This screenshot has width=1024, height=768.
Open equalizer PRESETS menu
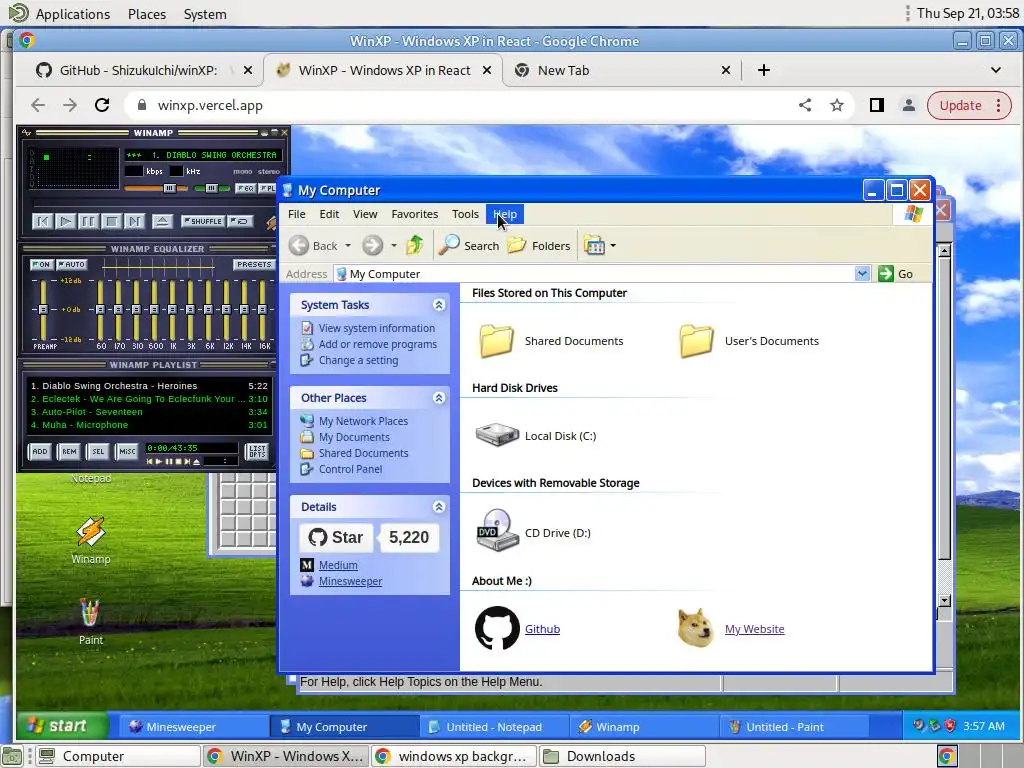(253, 264)
